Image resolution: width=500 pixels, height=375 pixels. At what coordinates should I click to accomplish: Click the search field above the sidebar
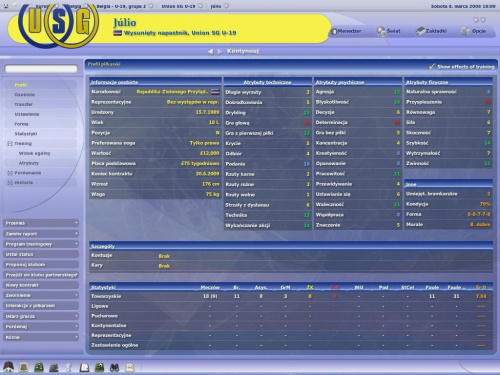(41, 69)
